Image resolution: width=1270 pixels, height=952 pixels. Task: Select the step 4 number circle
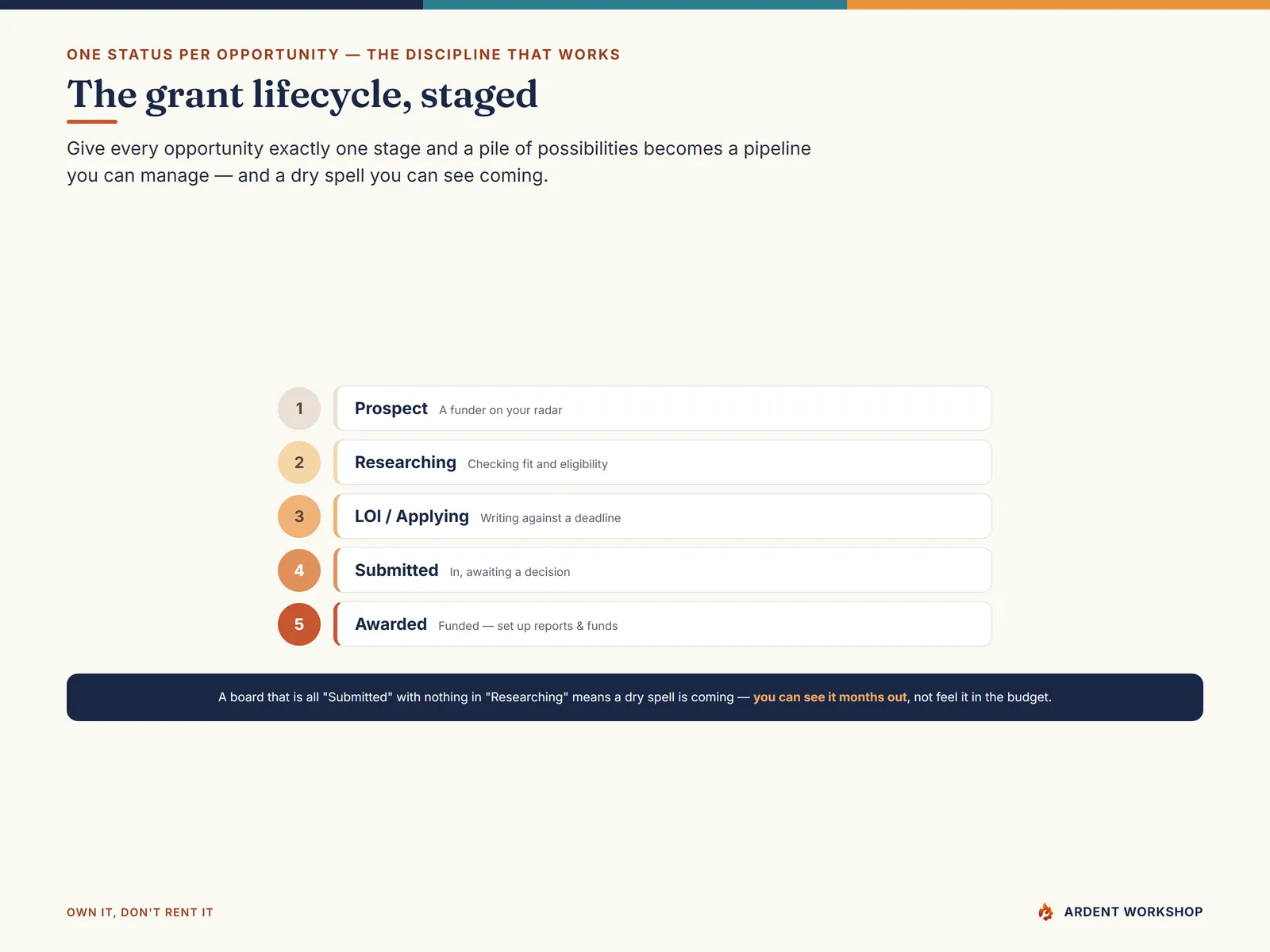point(299,570)
